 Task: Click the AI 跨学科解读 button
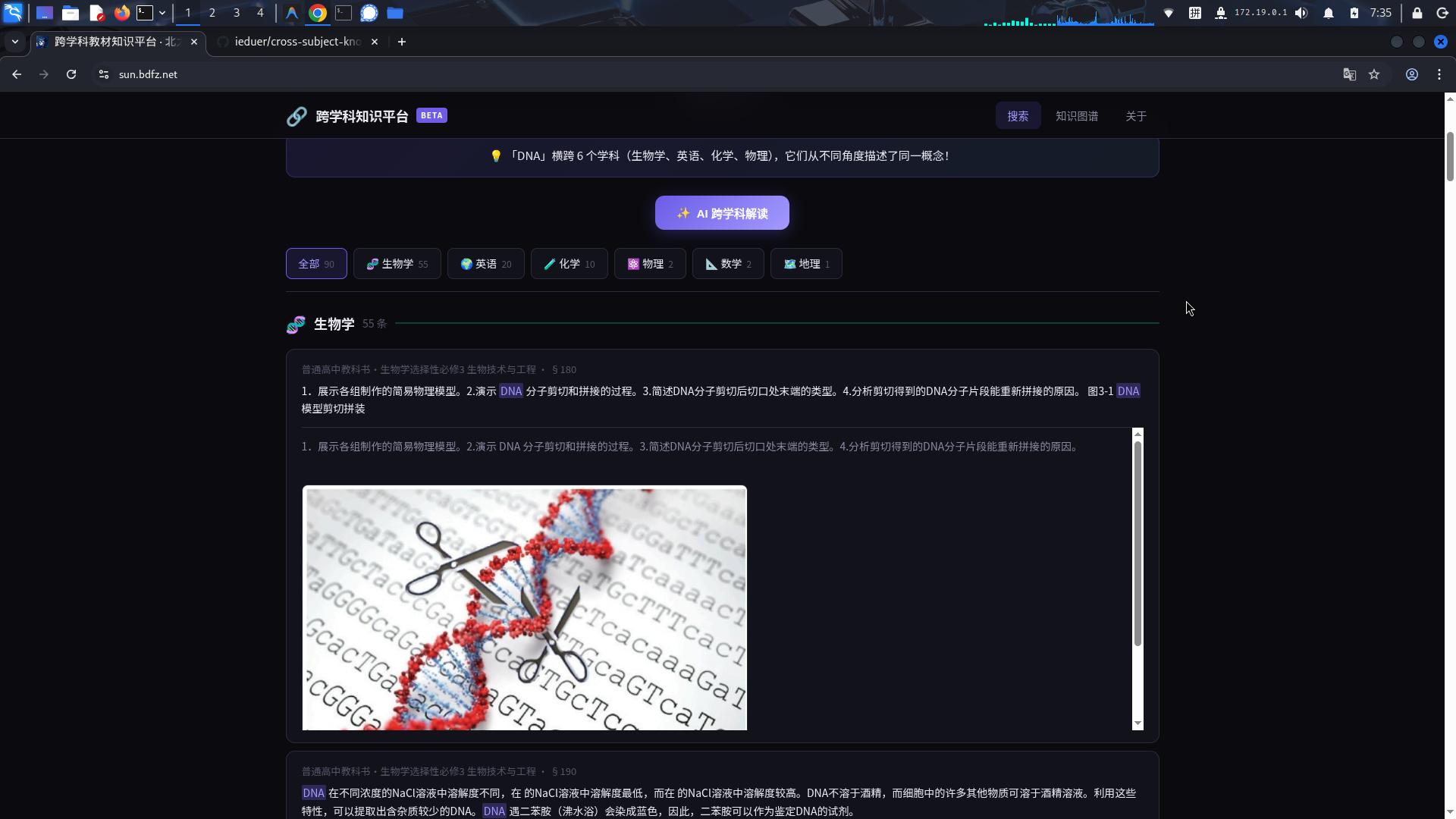(722, 213)
